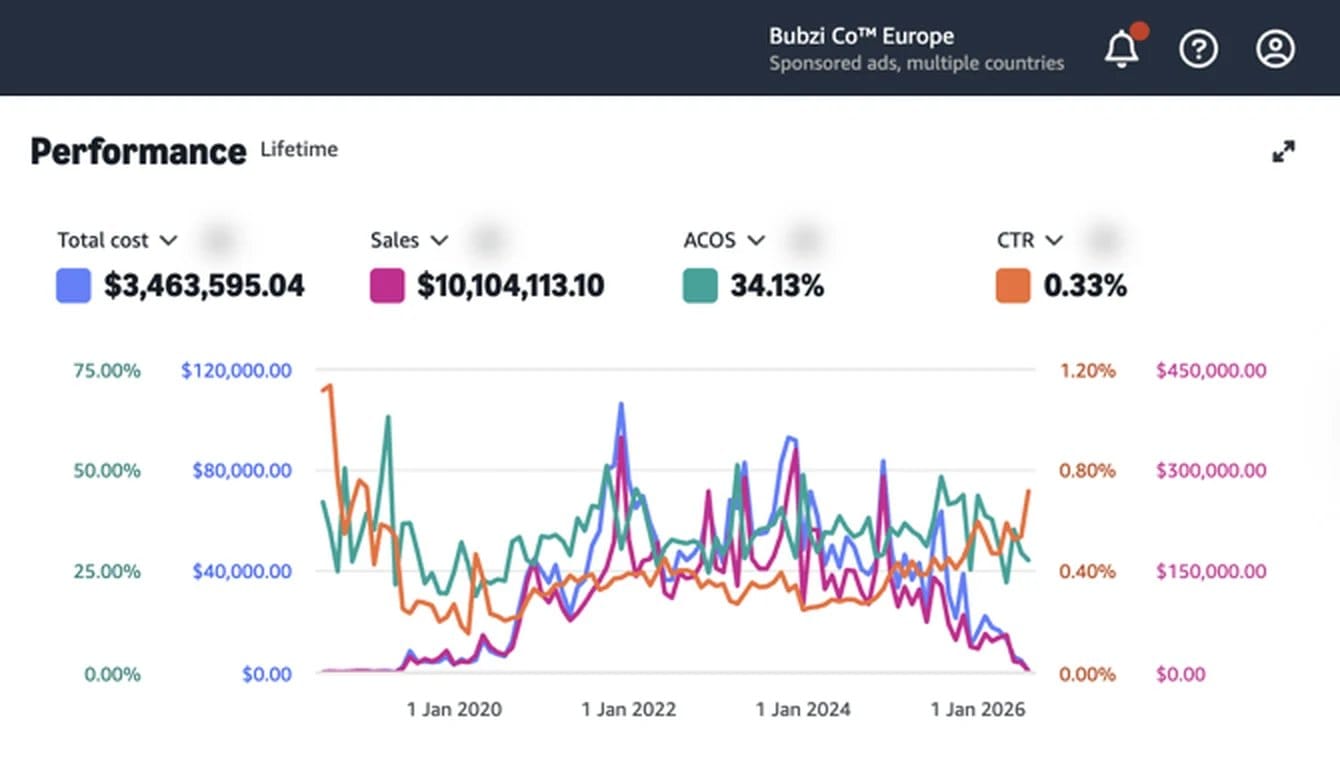Viewport: 1340px width, 776px height.
Task: Open the ACOS metric dropdown
Action: point(724,240)
